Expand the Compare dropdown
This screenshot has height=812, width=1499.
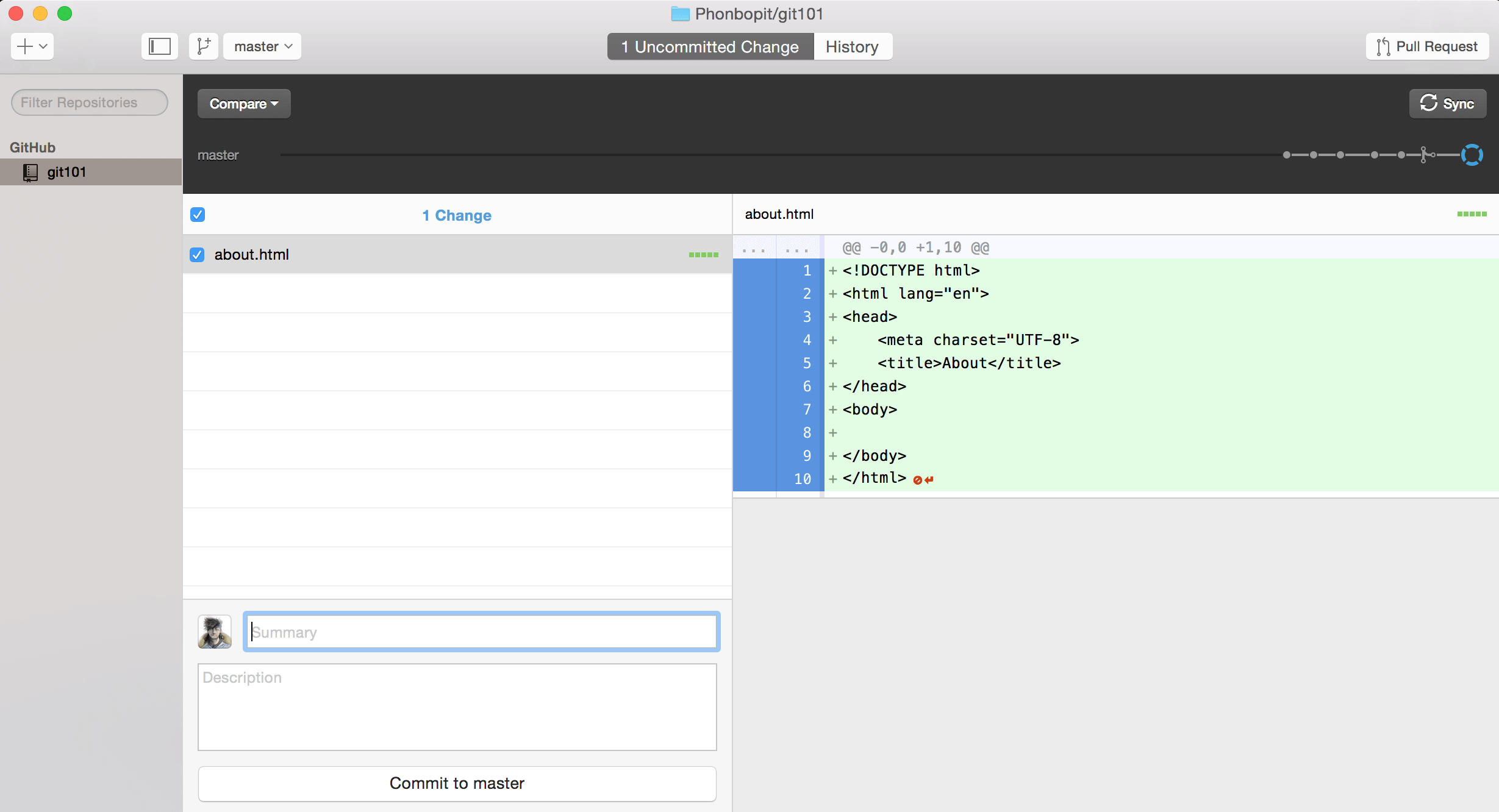[244, 104]
